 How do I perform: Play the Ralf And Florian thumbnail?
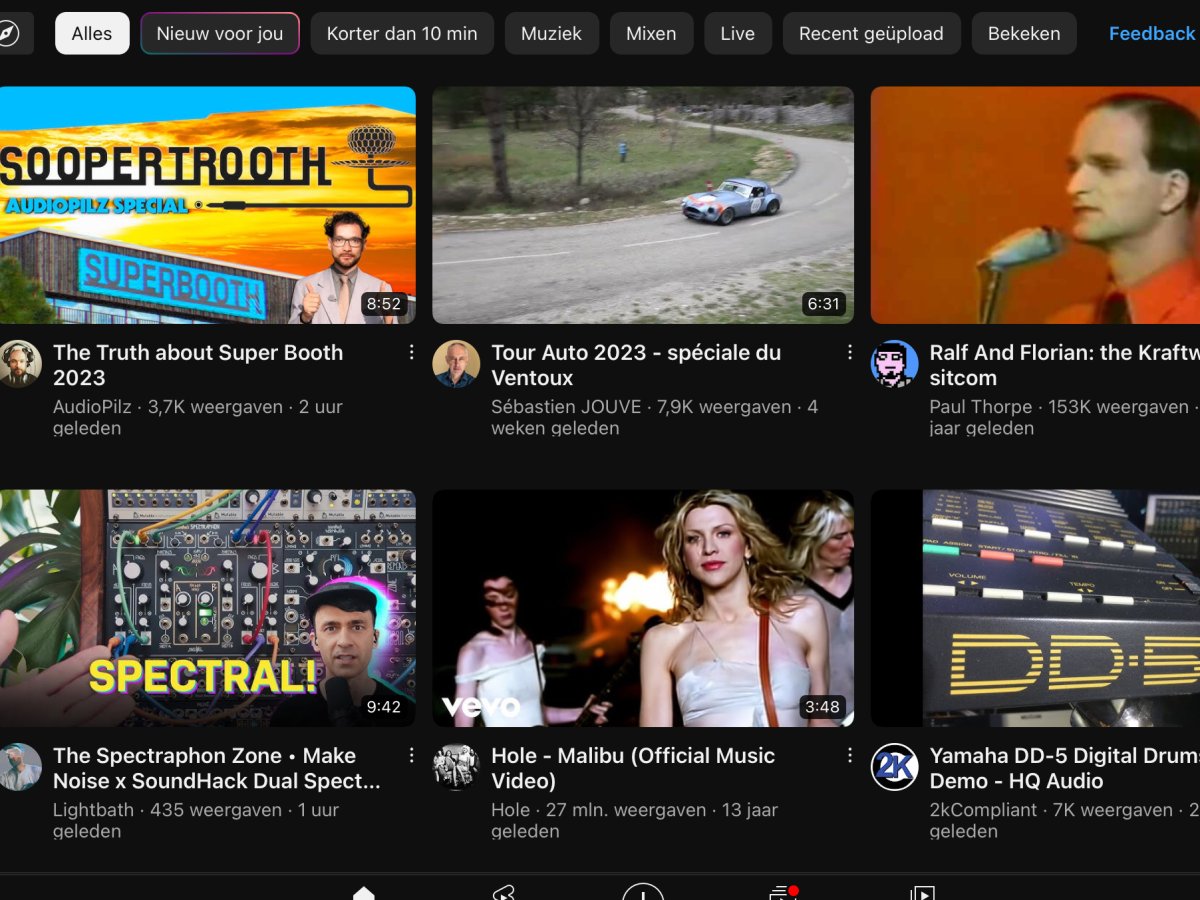(1035, 205)
